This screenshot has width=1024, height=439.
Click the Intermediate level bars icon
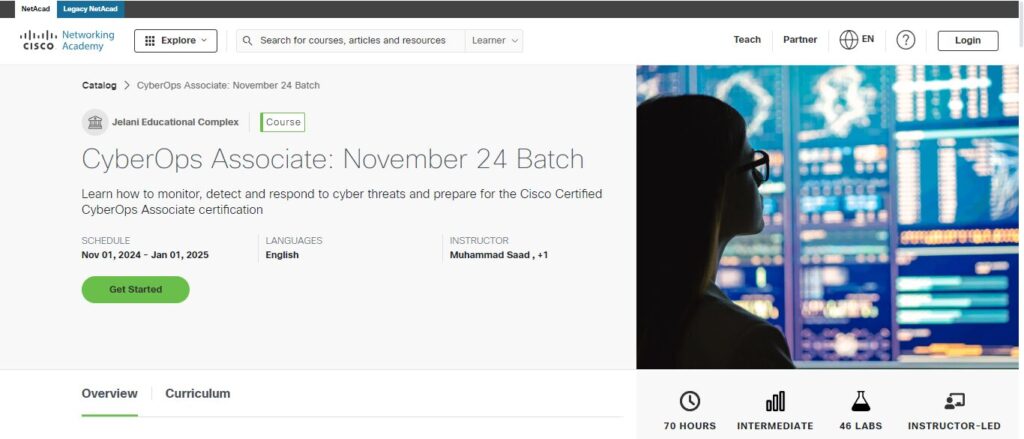pos(775,401)
